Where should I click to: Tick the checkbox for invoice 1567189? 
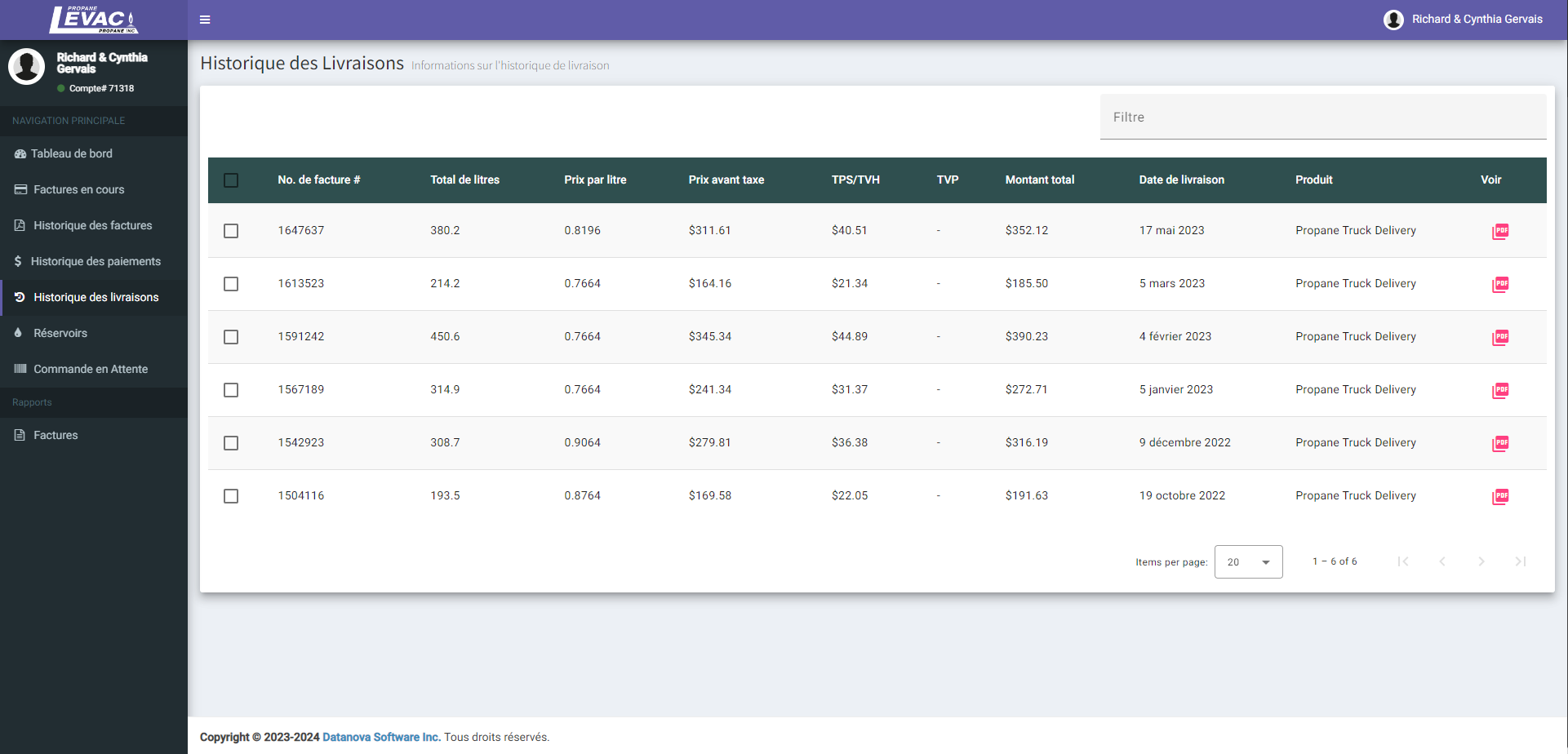pos(231,390)
